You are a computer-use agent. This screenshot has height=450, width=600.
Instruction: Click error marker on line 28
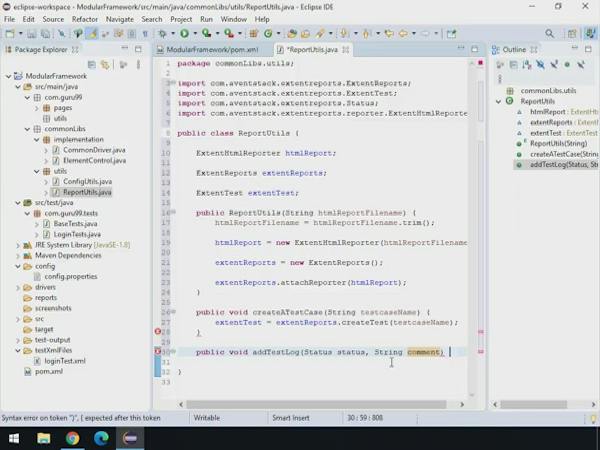(x=157, y=331)
